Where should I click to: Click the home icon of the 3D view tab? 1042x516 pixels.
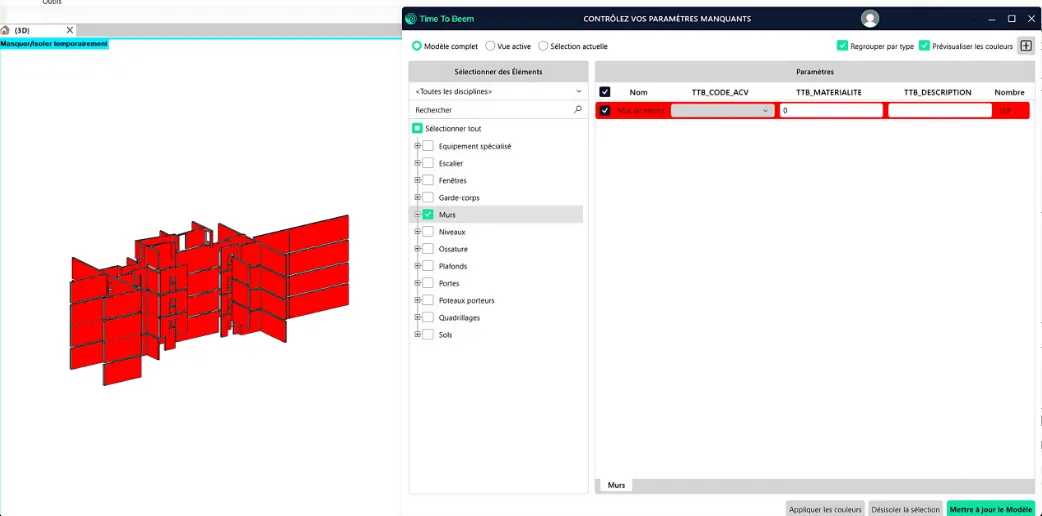5,31
